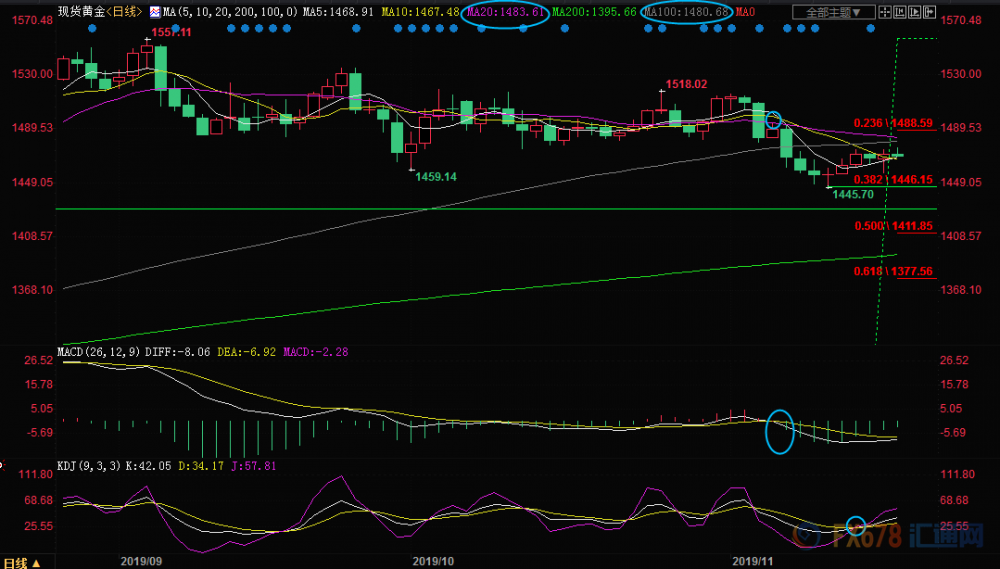Click the D:34.17 value
The width and height of the screenshot is (1000, 569).
(x=203, y=466)
